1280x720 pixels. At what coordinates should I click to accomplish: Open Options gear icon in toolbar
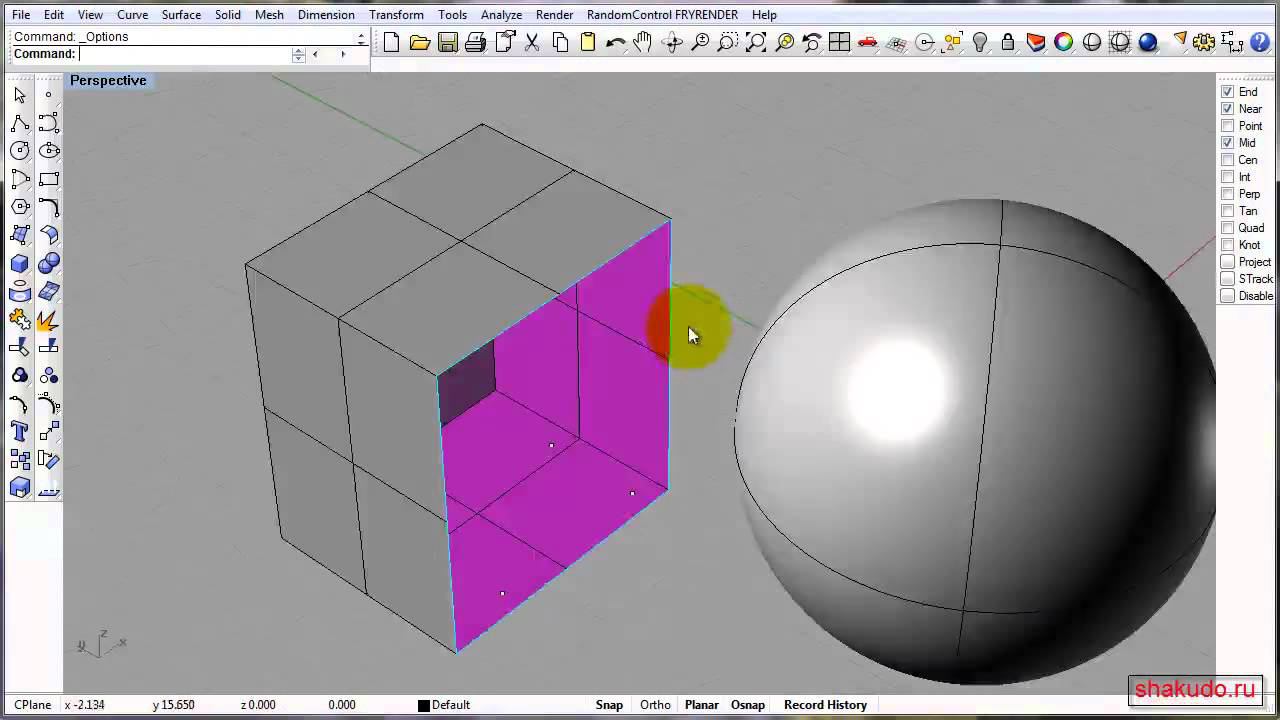[1204, 42]
